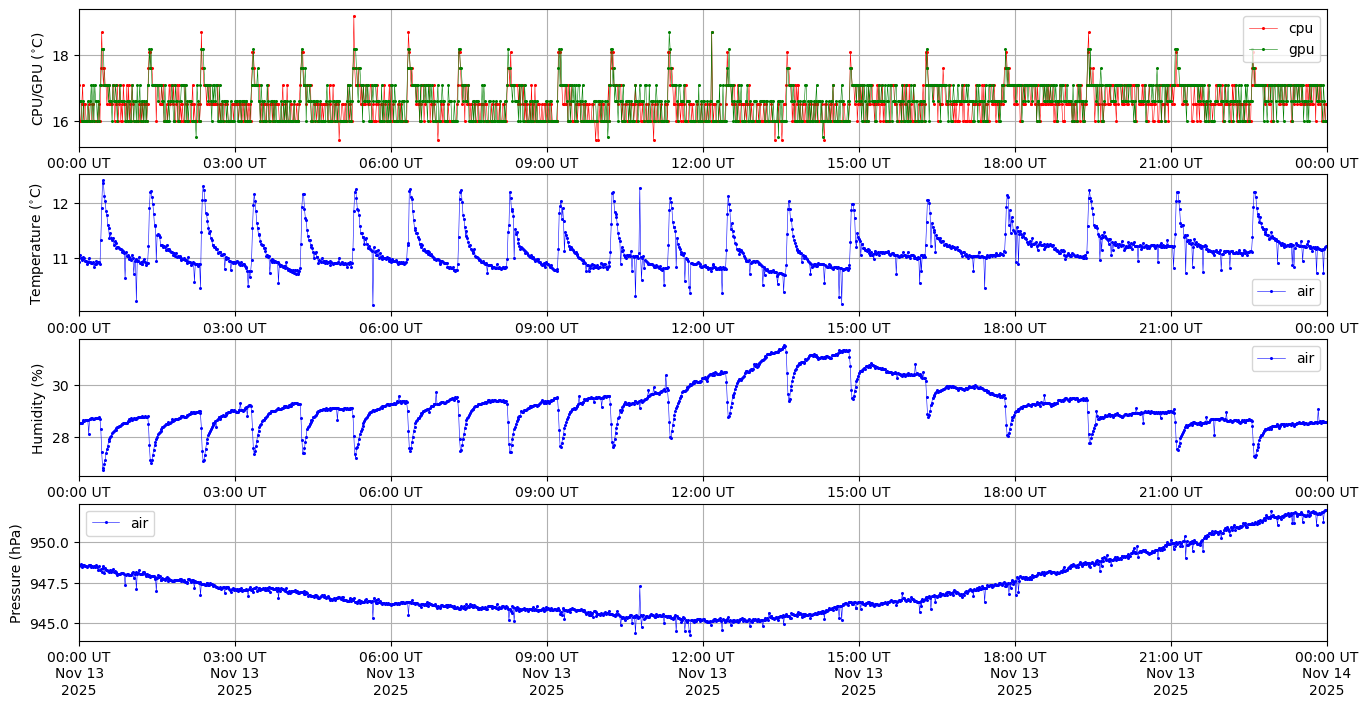The height and width of the screenshot is (707, 1368).
Task: Click the 18 tick on the CPU/GPU axis
Action: coord(61,55)
